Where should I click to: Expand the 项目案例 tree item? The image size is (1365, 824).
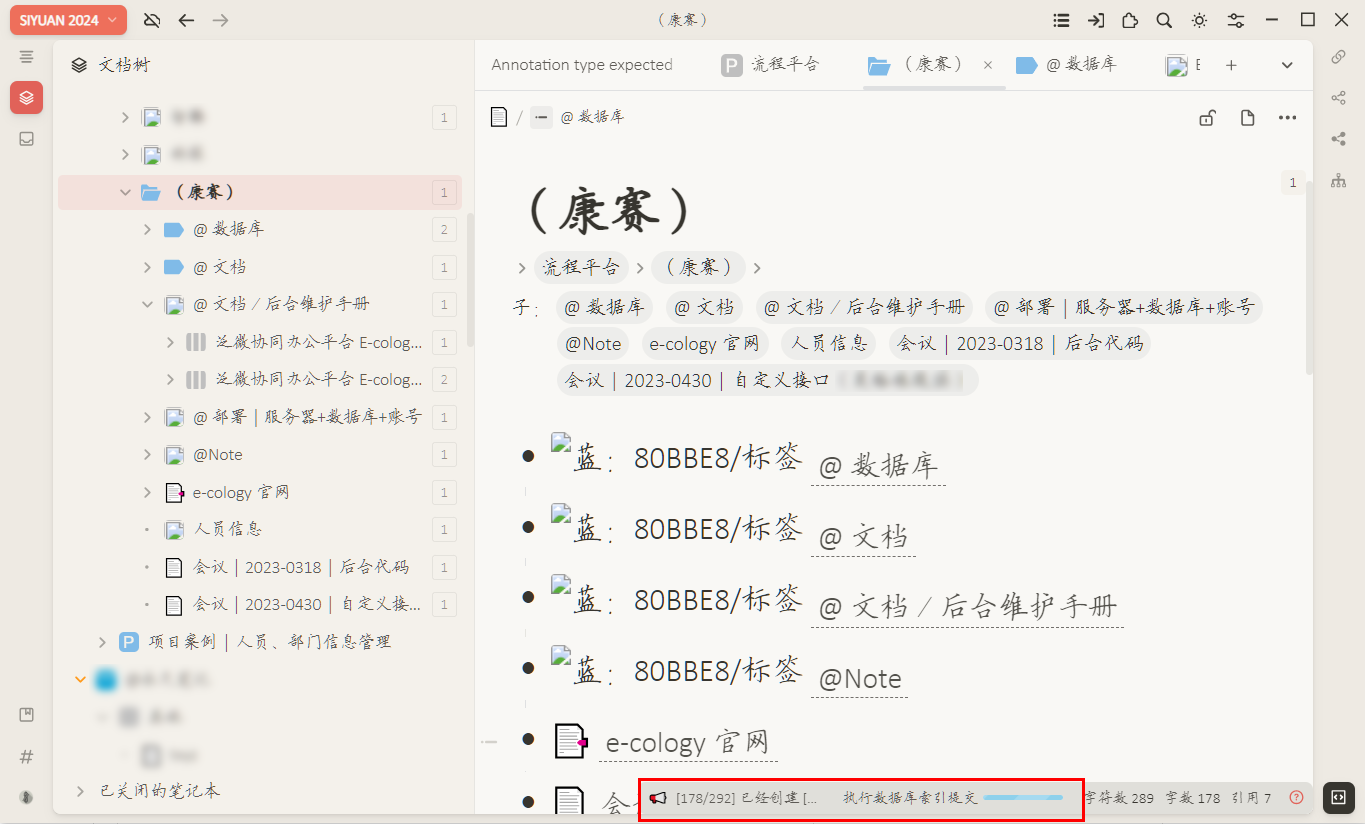(x=101, y=642)
